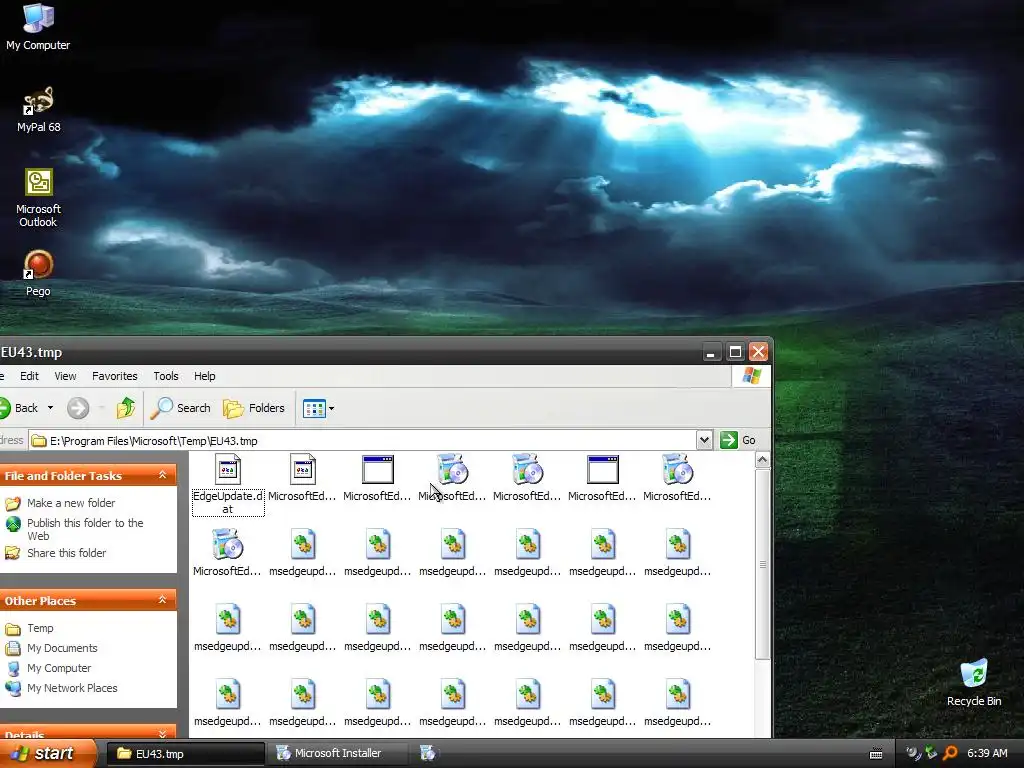
Task: Open the Recycle Bin on the desktop
Action: point(974,683)
